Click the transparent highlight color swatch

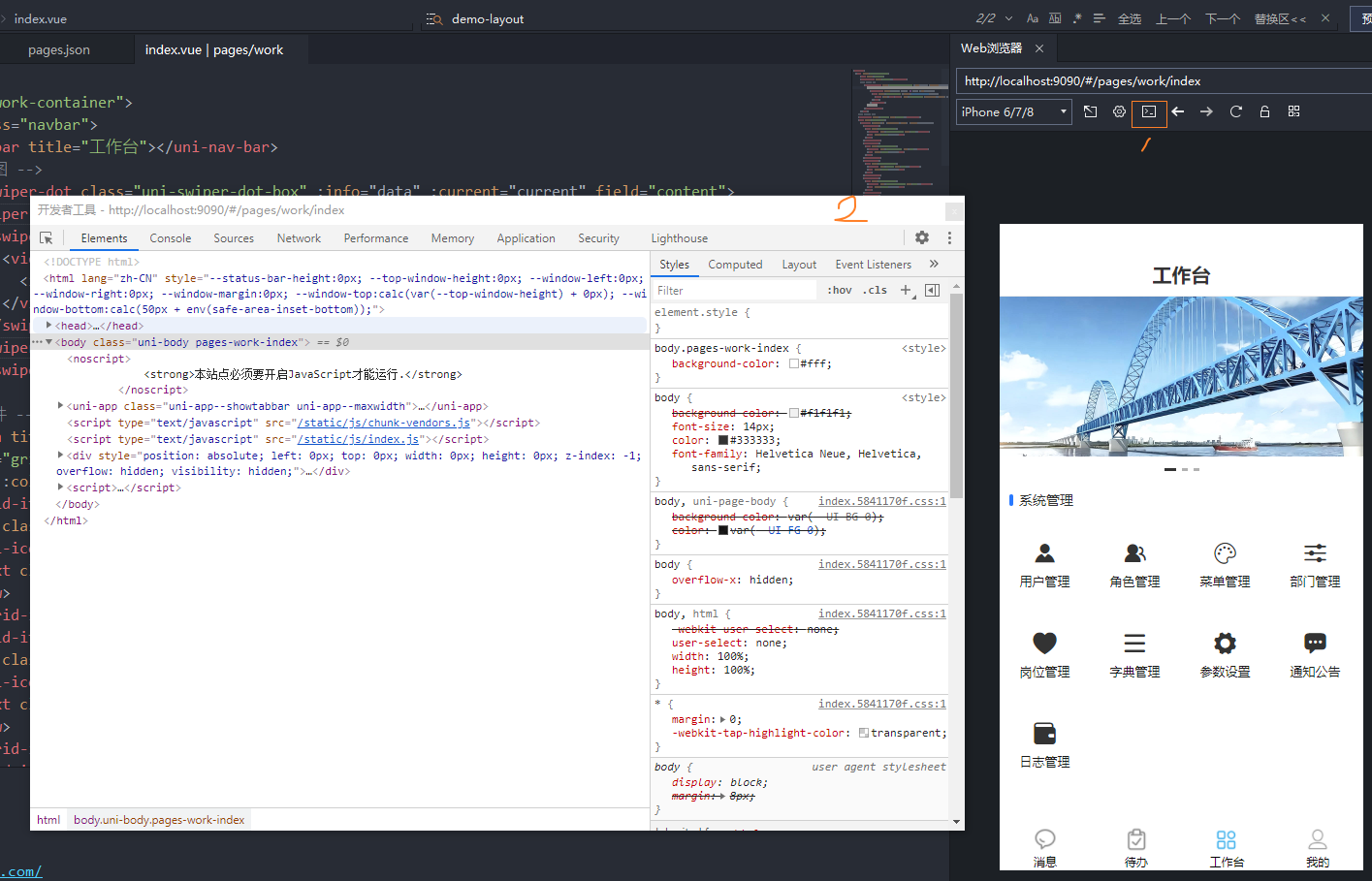[864, 733]
